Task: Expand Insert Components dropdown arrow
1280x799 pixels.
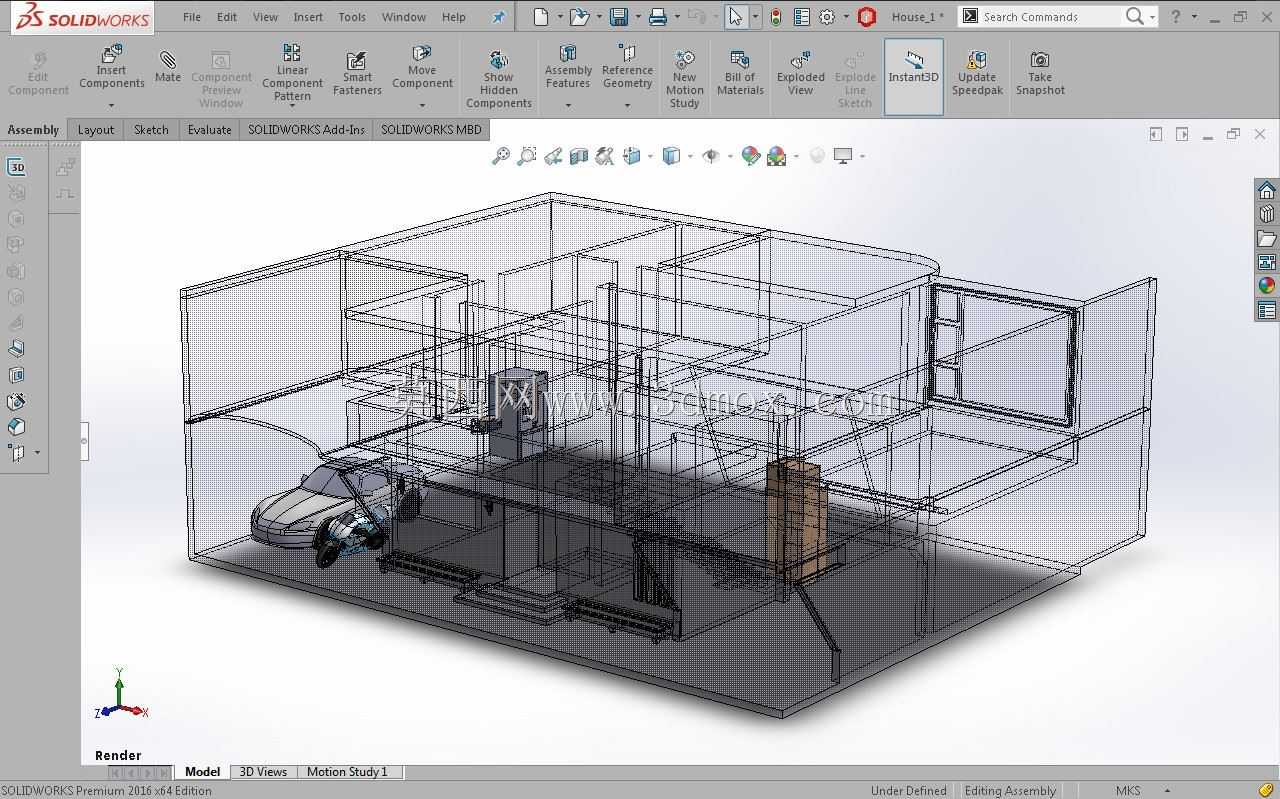Action: [111, 105]
